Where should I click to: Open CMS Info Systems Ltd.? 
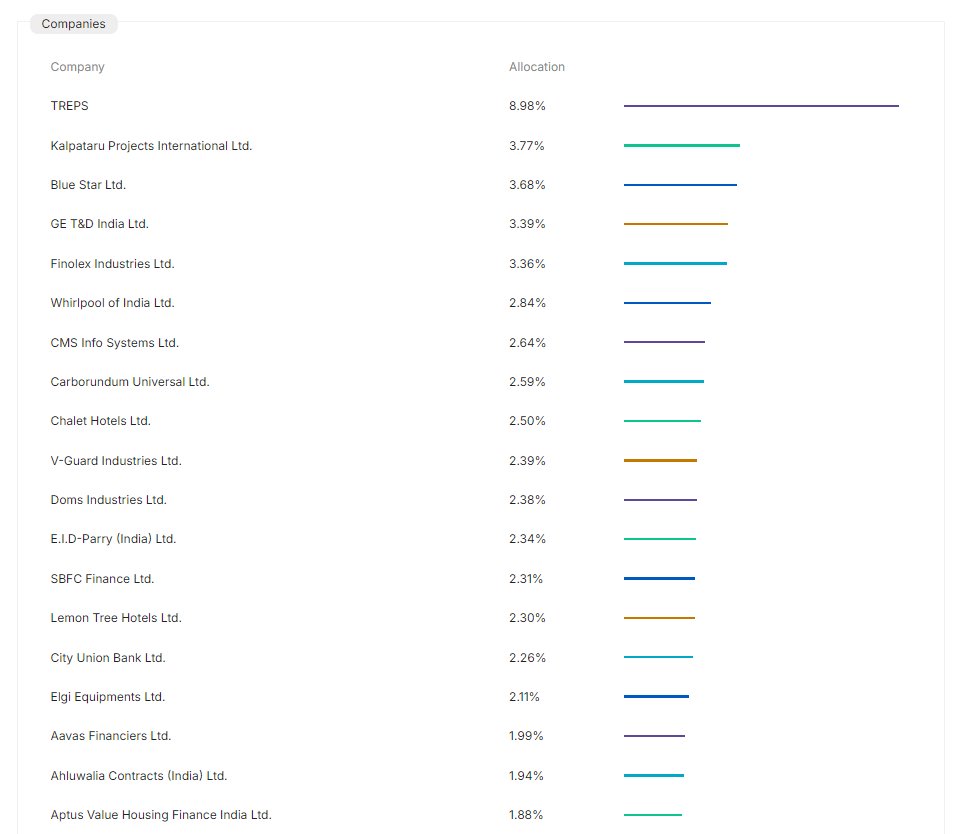pyautogui.click(x=114, y=343)
